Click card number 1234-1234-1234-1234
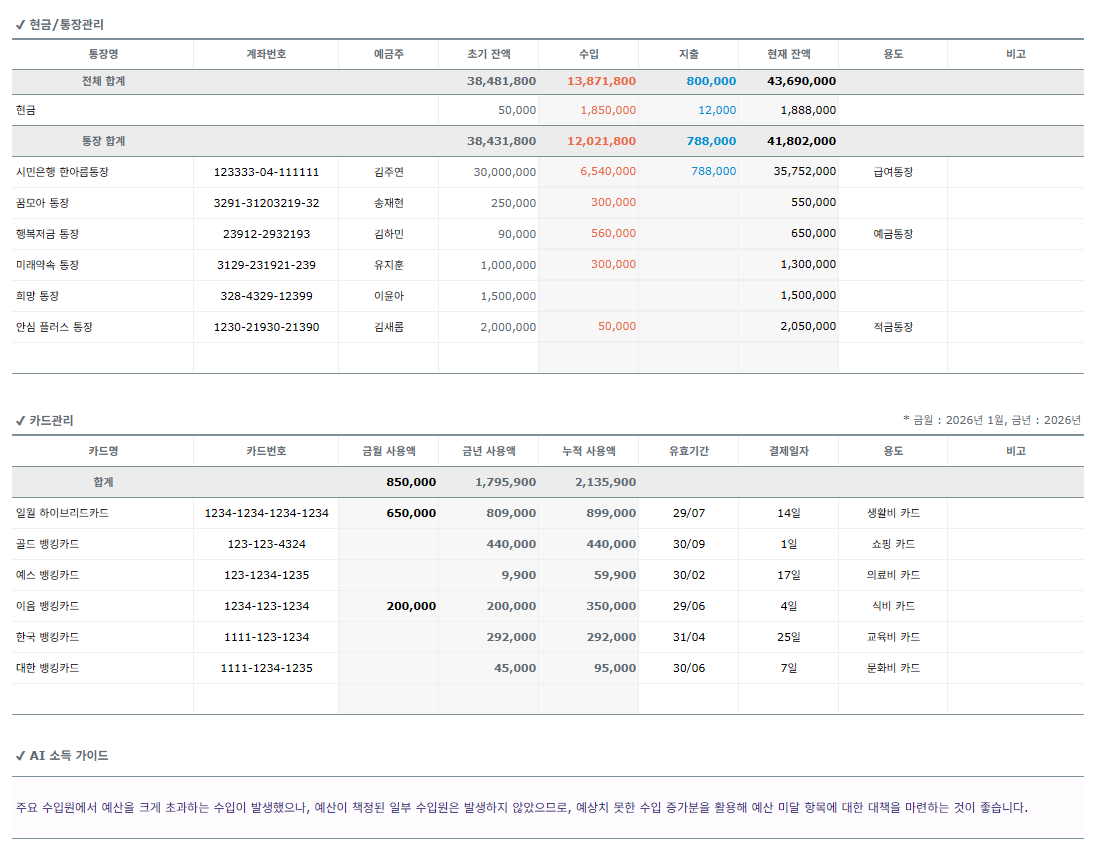The height and width of the screenshot is (856, 1096). click(266, 513)
